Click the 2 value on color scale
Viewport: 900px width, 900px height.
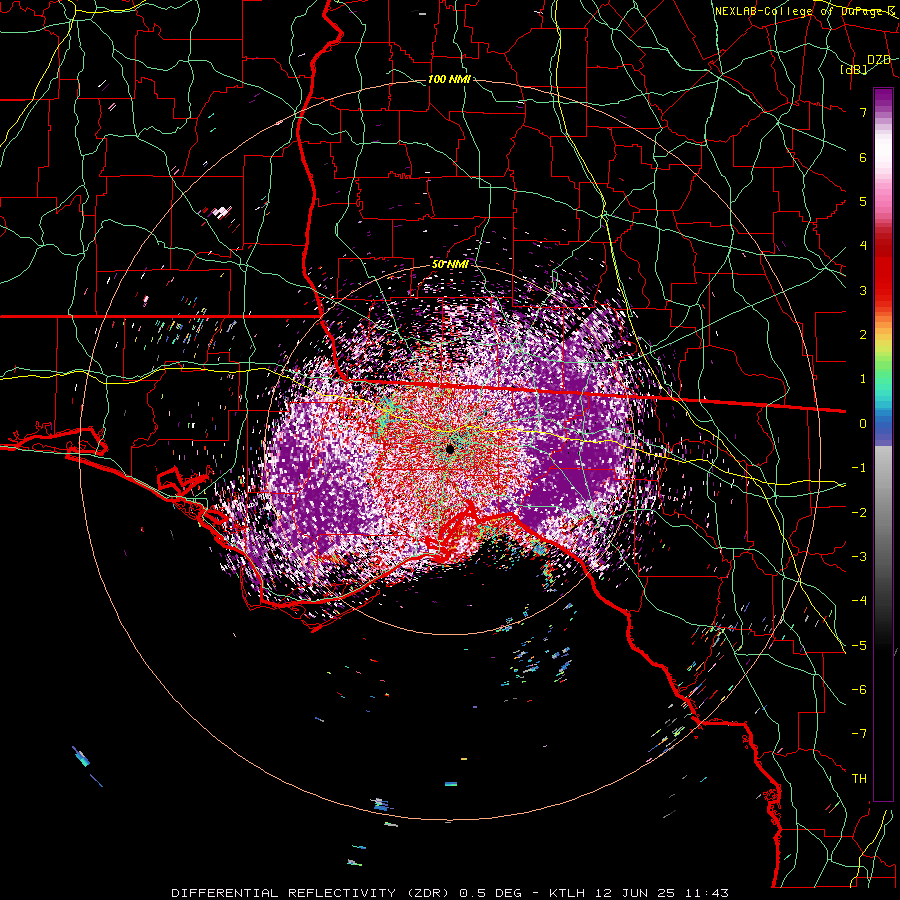(863, 335)
